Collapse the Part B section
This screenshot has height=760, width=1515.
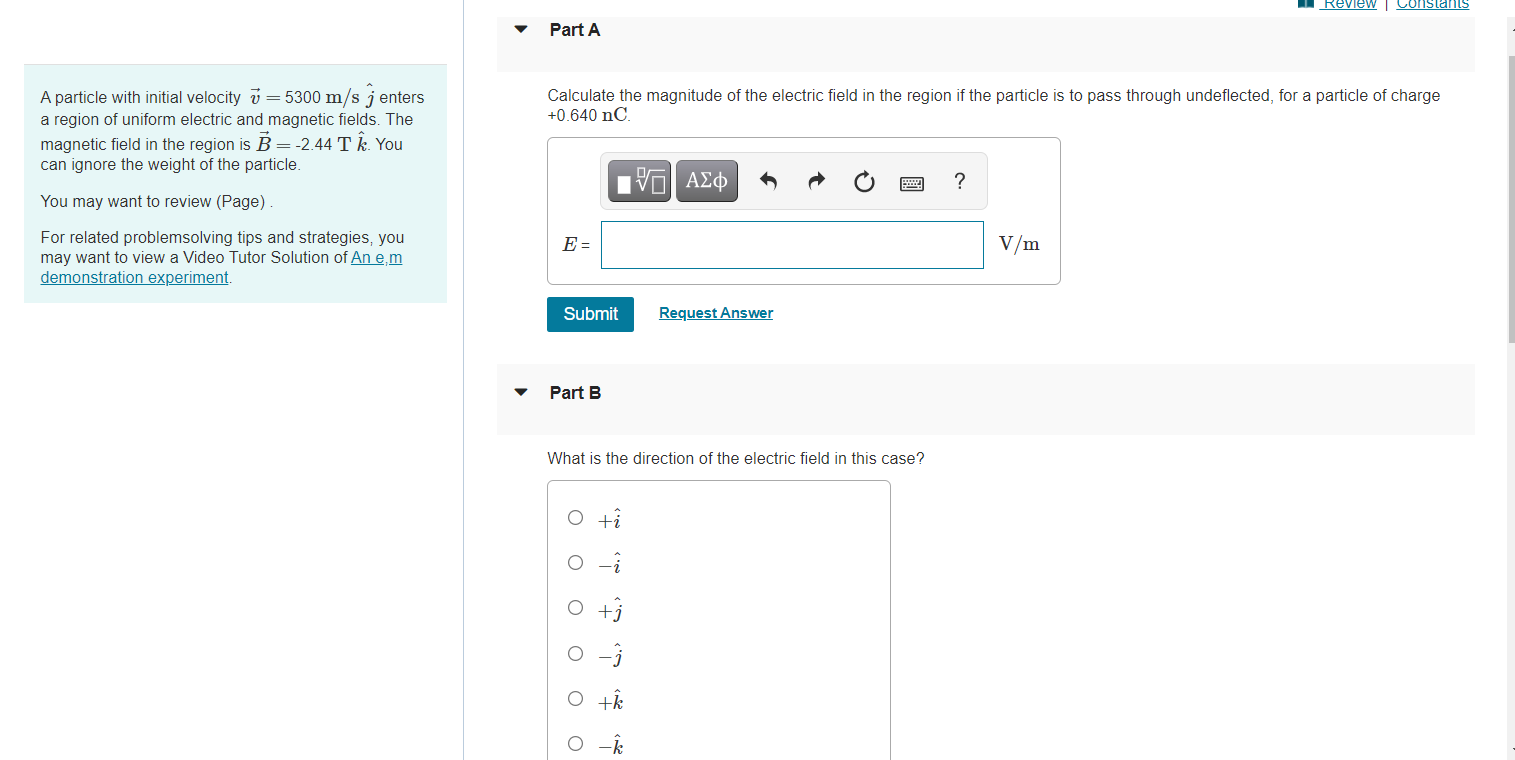[x=520, y=392]
